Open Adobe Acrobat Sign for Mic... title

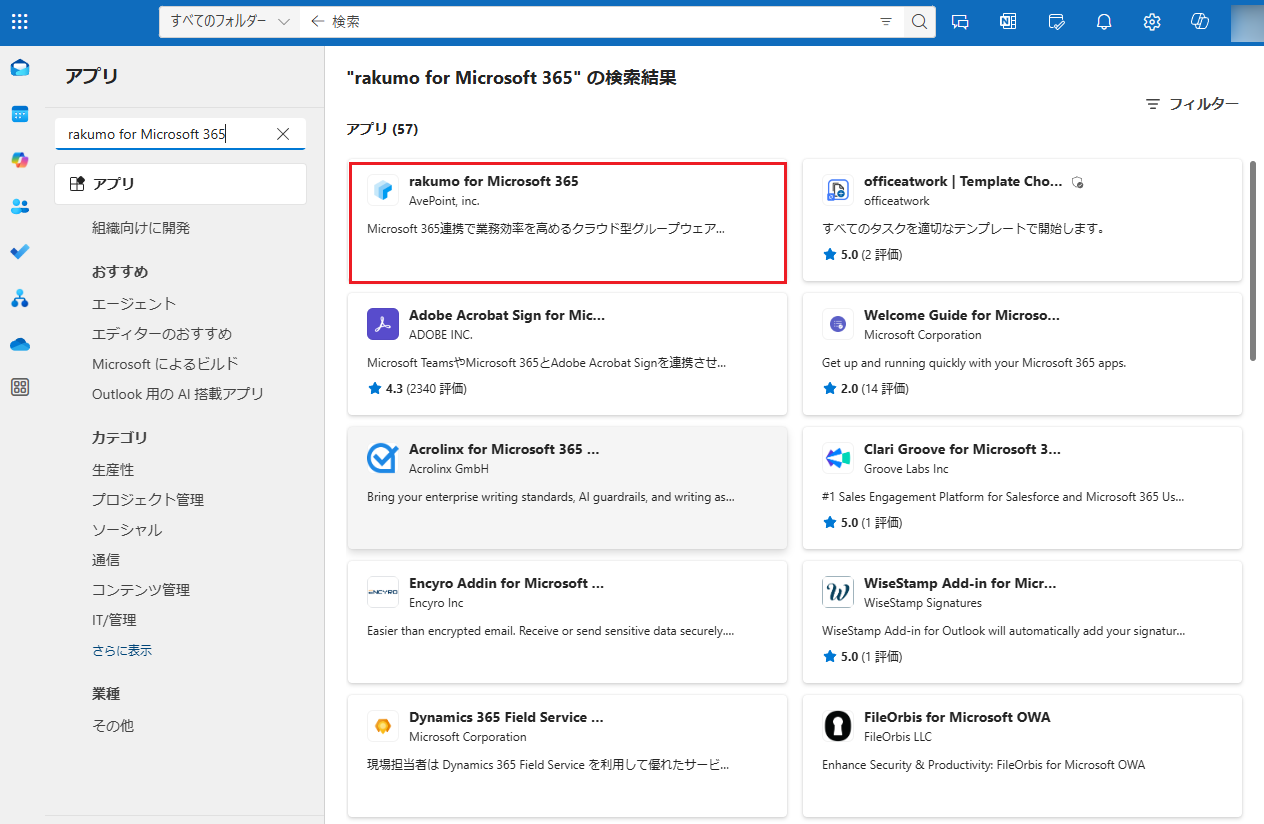point(507,315)
